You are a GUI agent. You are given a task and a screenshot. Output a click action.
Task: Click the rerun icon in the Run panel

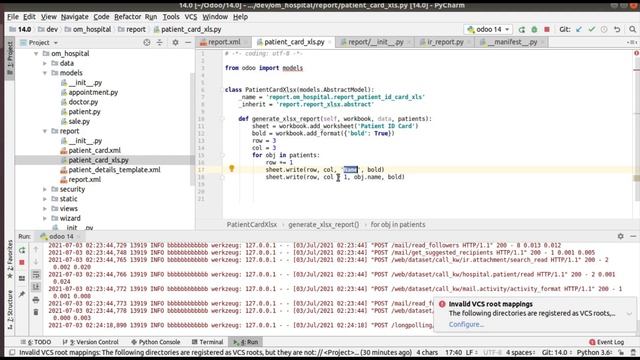point(22,250)
